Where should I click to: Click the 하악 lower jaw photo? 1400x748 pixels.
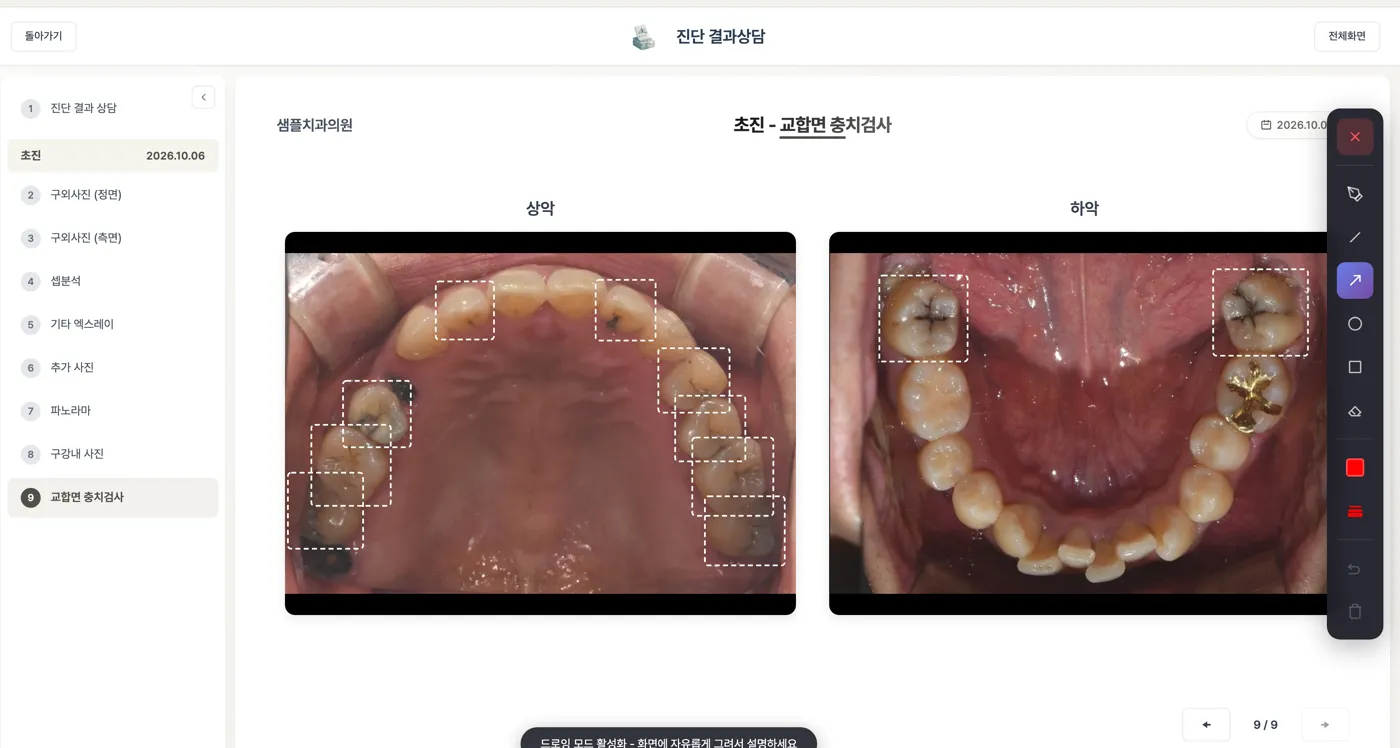1078,423
